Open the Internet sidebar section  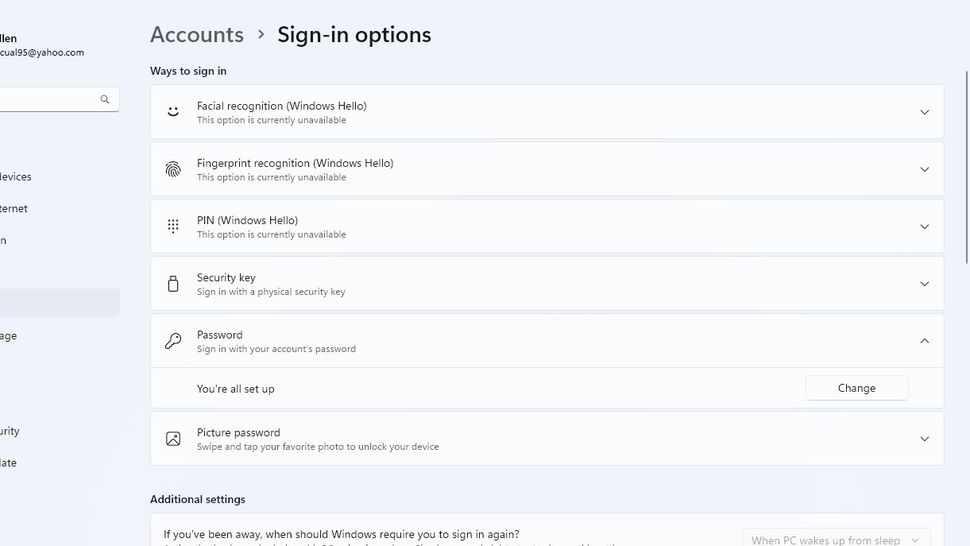tap(14, 209)
